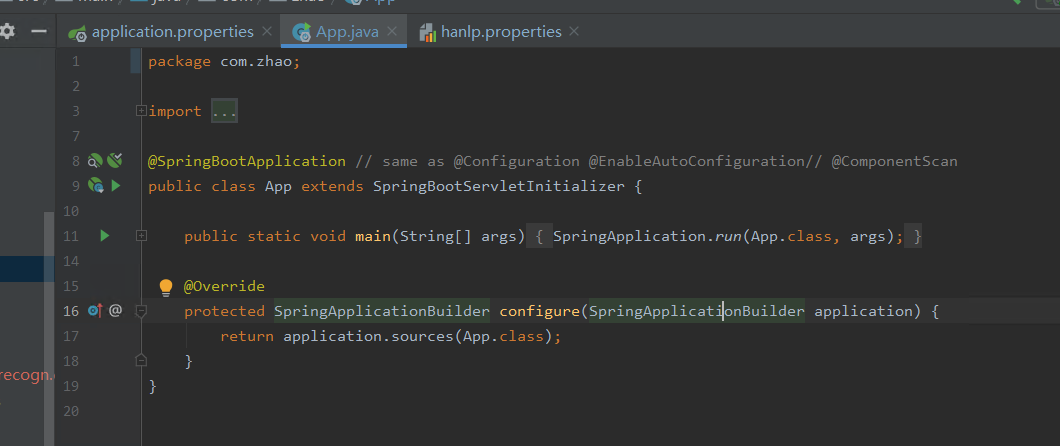Click the collapsed import ellipsis placeholder

[x=224, y=111]
